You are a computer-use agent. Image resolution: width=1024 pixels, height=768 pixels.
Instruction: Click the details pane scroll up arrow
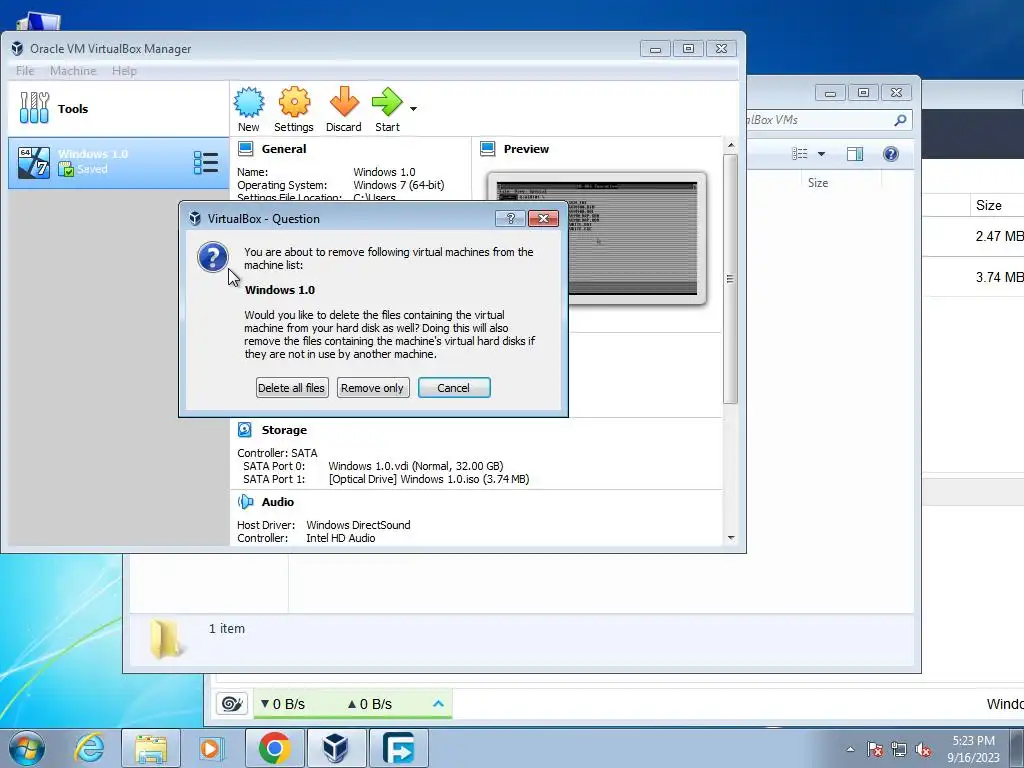click(x=731, y=145)
